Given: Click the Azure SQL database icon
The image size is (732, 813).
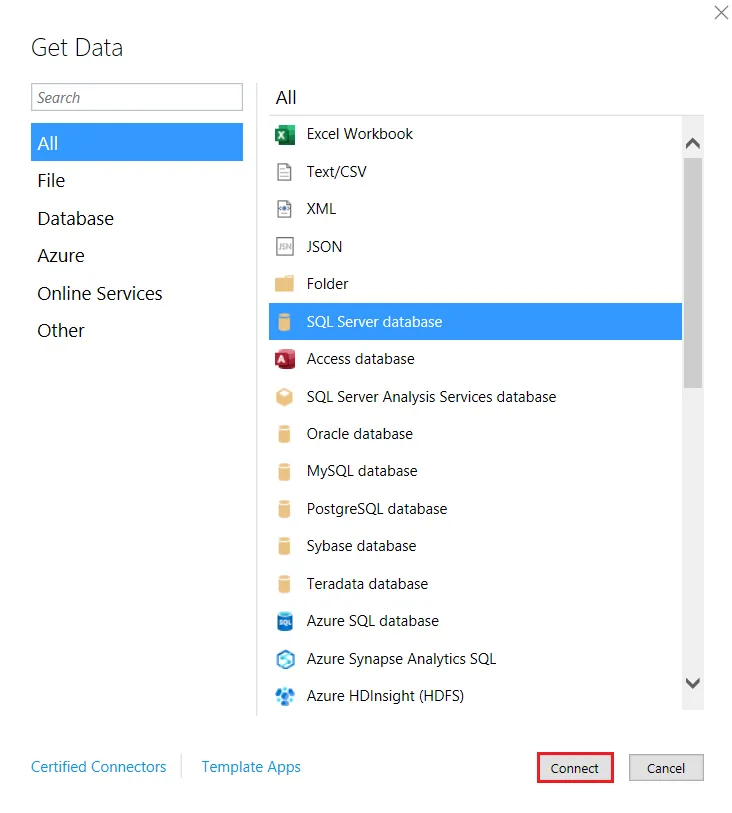Looking at the screenshot, I should point(285,621).
